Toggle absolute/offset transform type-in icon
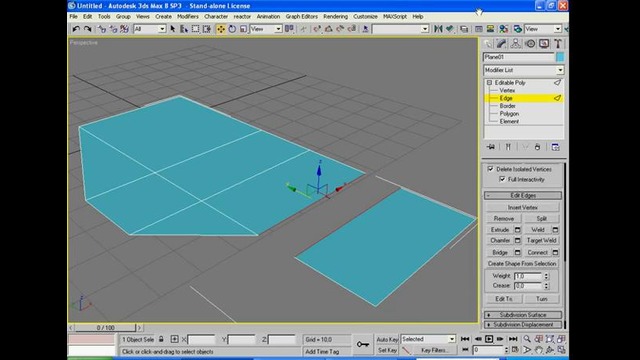This screenshot has height=360, width=640. [174, 339]
